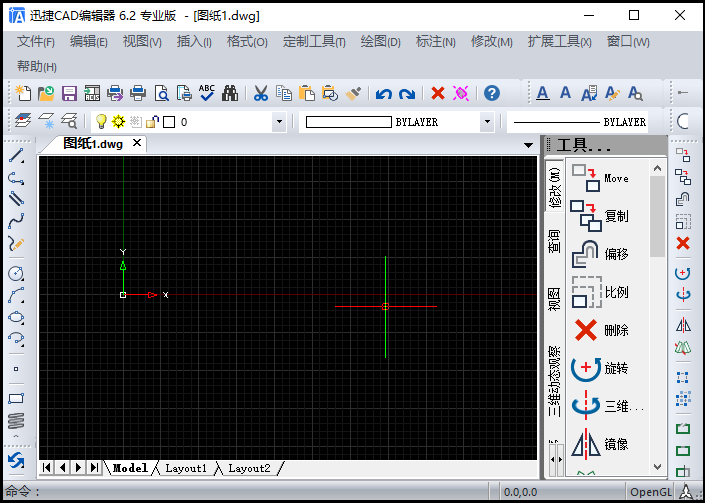Switch to the Layout1 tab

point(186,468)
